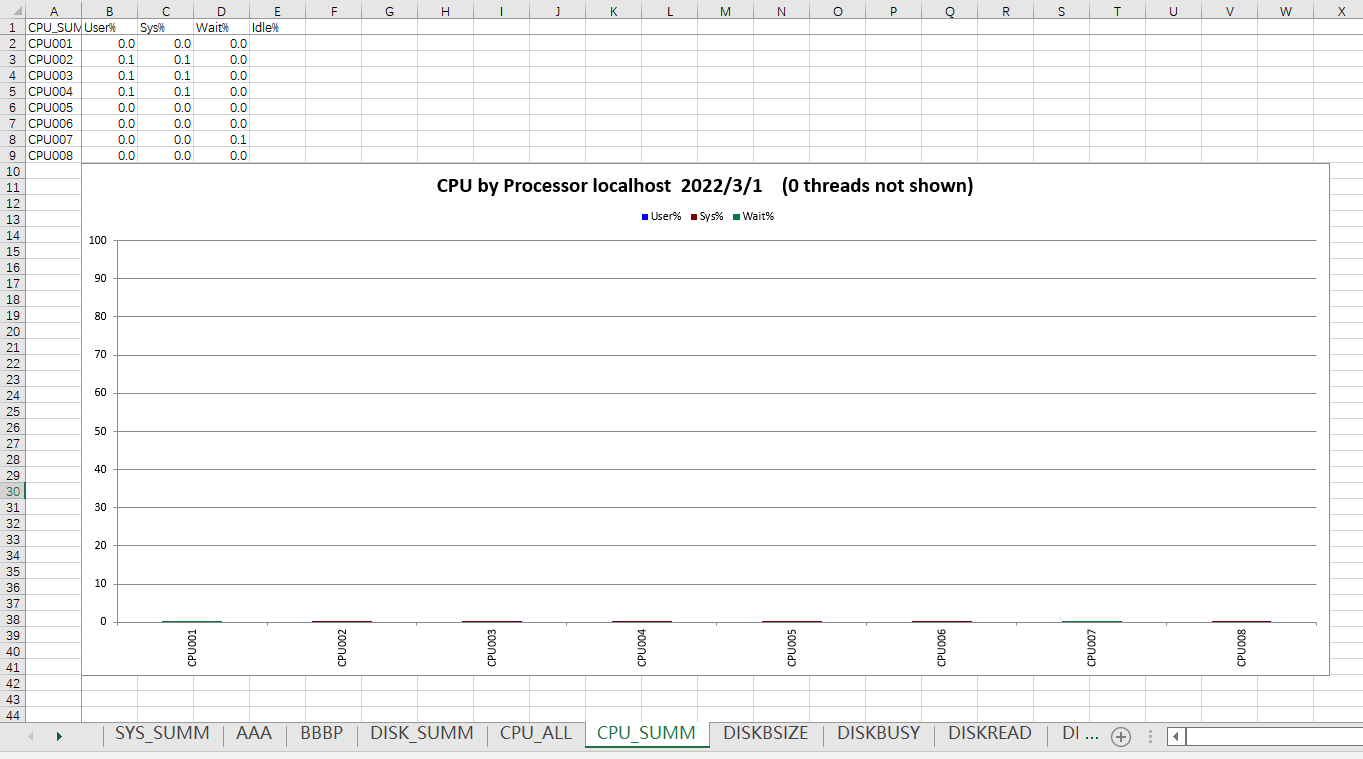Select worksheet cell A9 containing CPU008
1363x759 pixels.
(53, 155)
